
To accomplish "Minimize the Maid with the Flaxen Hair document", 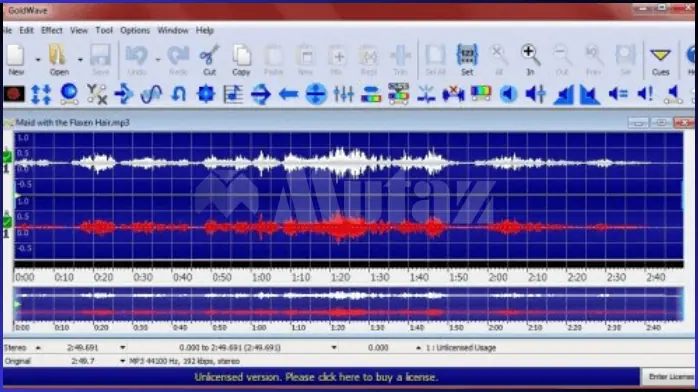I will click(x=637, y=122).
